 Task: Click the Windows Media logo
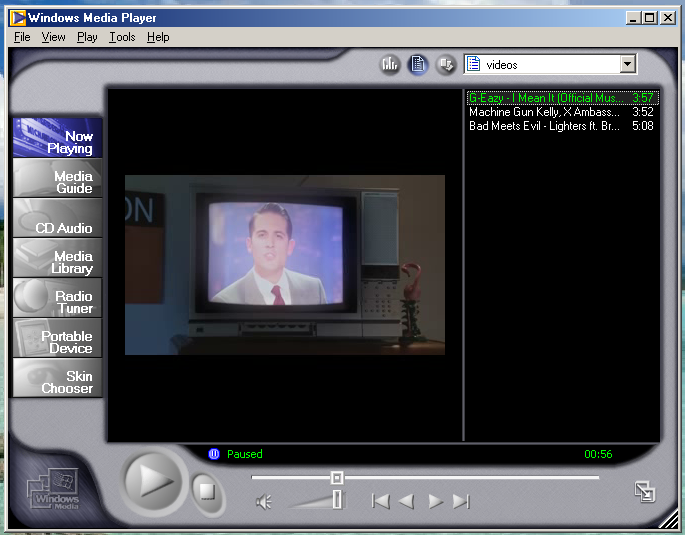click(x=54, y=489)
